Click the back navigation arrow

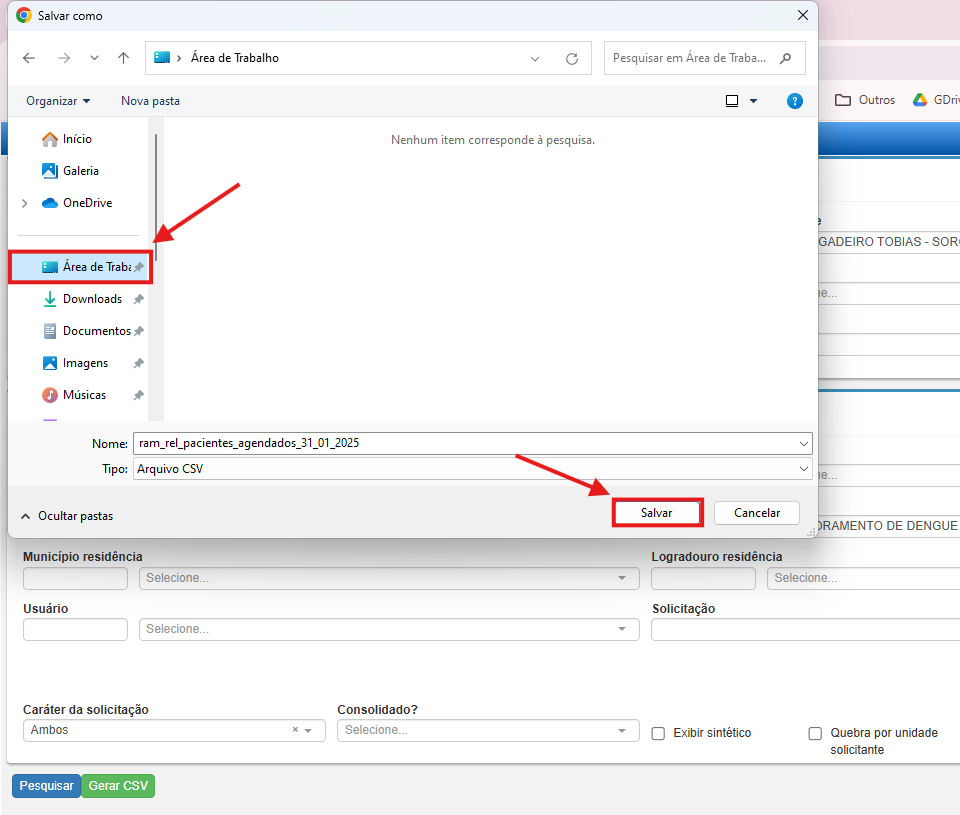pos(30,58)
